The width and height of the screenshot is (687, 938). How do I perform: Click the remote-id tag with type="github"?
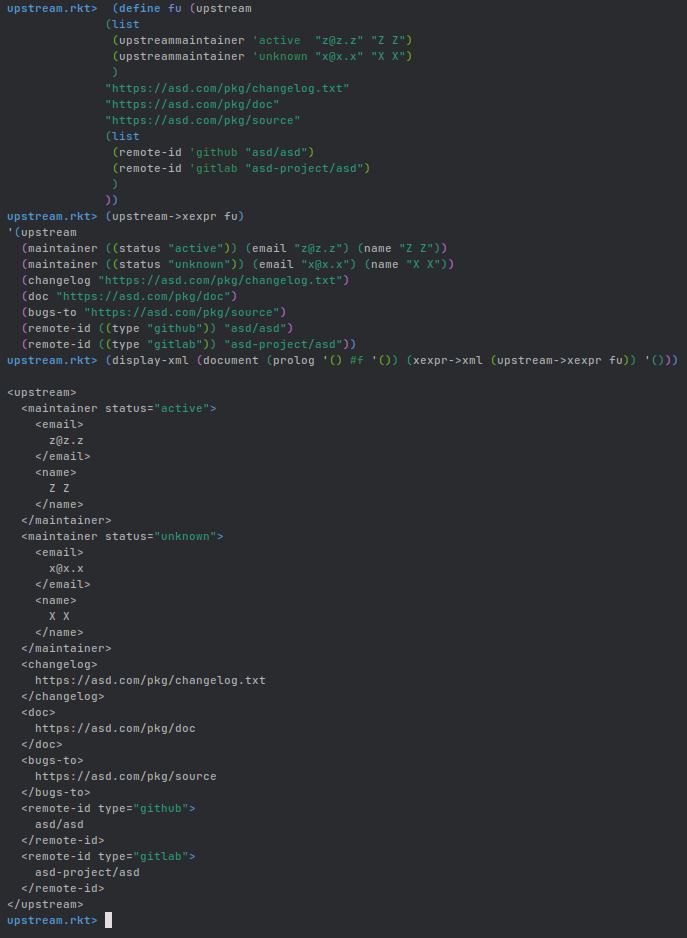coord(108,808)
